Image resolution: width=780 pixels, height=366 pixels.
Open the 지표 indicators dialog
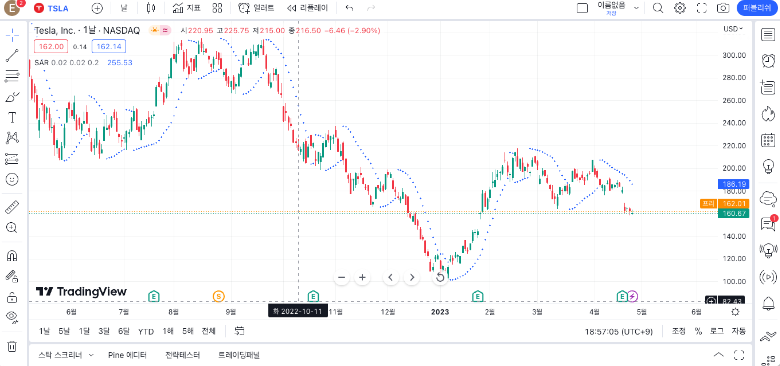pos(186,8)
